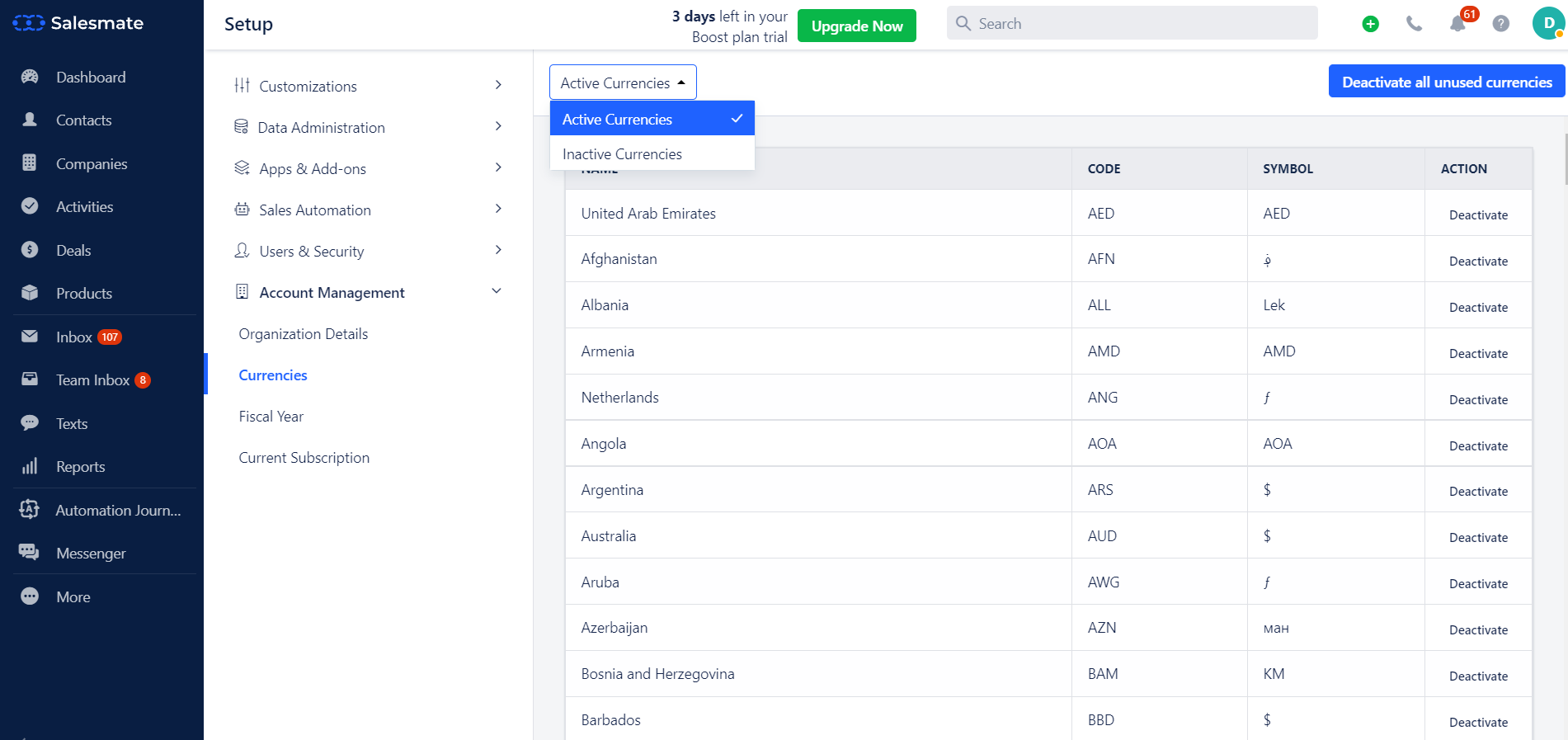Click the Apps & Add-ons layers icon
Screen dimensions: 1568x740
[x=242, y=167]
